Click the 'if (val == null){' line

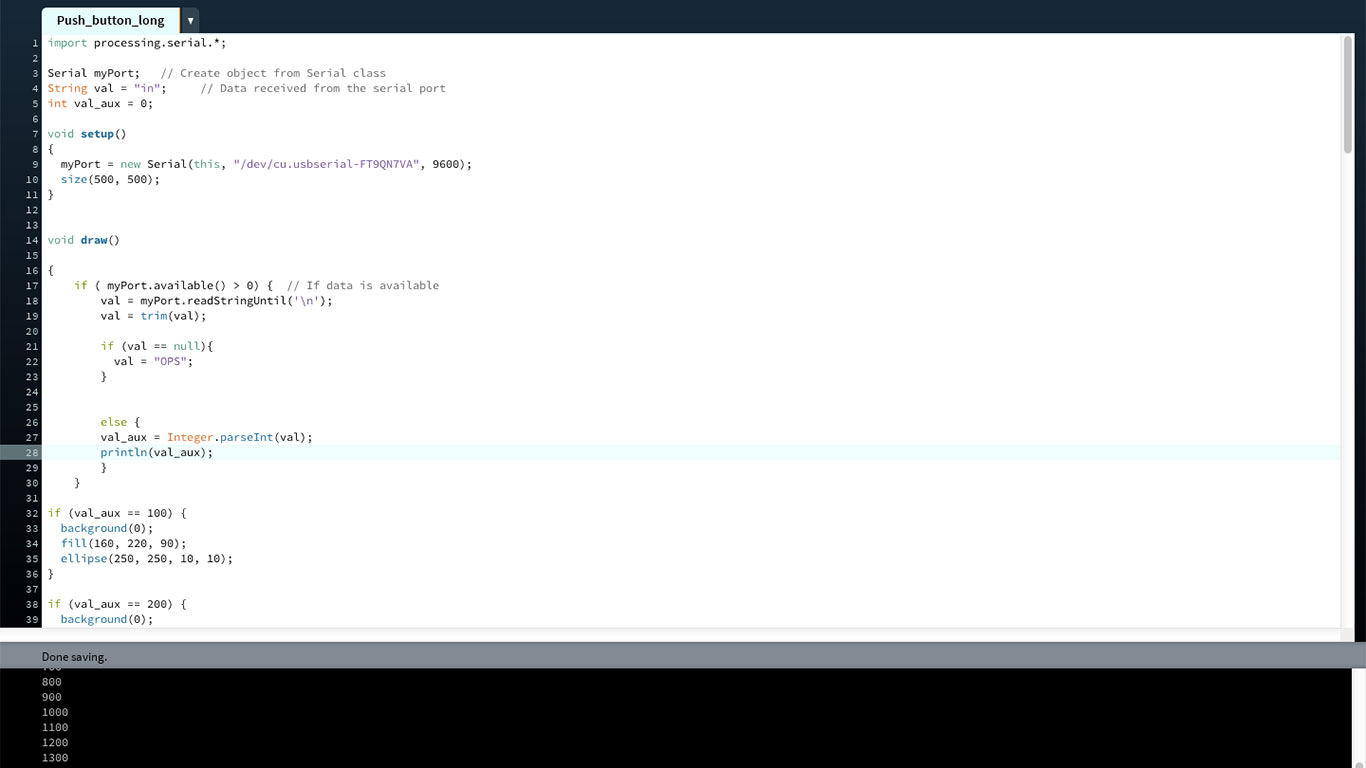coord(157,346)
